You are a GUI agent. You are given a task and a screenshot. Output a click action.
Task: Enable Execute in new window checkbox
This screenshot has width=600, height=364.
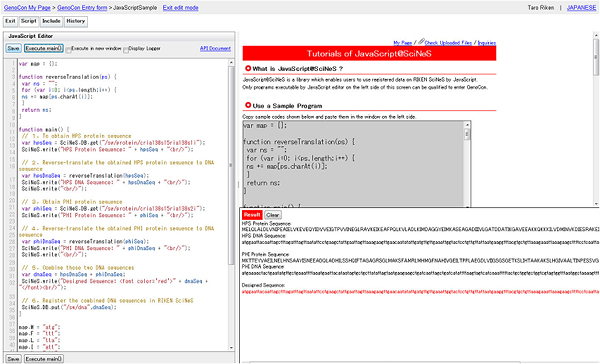tap(68, 49)
